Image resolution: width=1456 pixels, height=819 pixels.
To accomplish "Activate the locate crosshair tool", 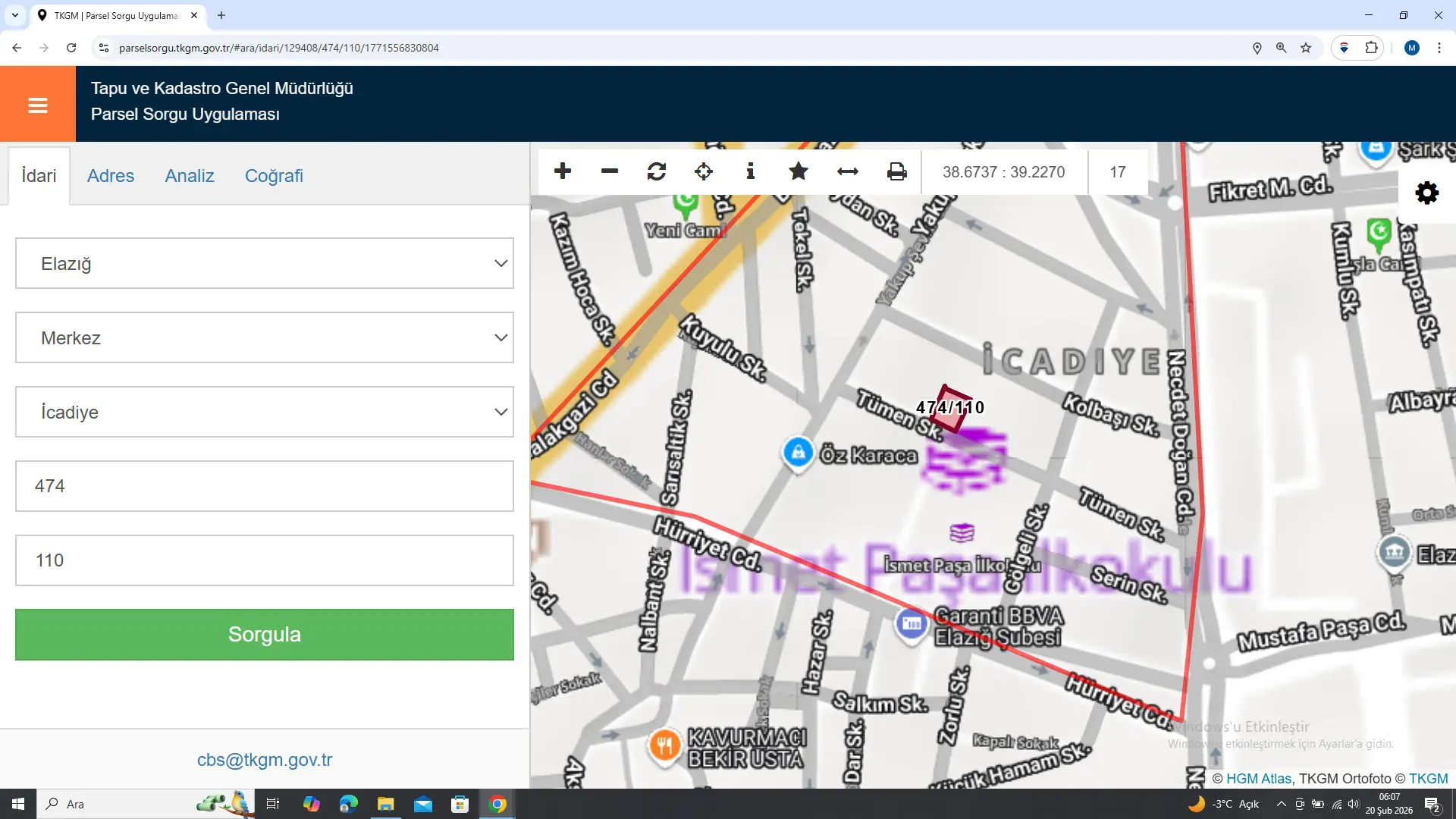I will 704,171.
